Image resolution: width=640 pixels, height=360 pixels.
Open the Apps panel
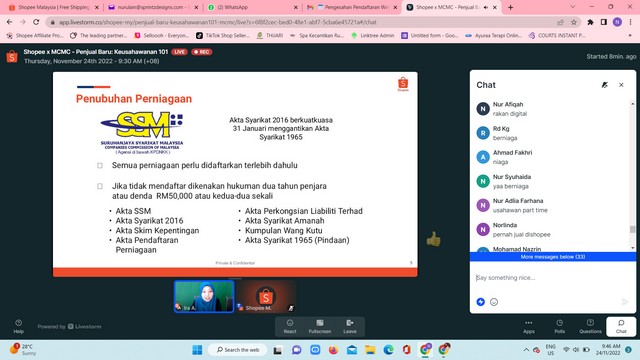pos(529,327)
